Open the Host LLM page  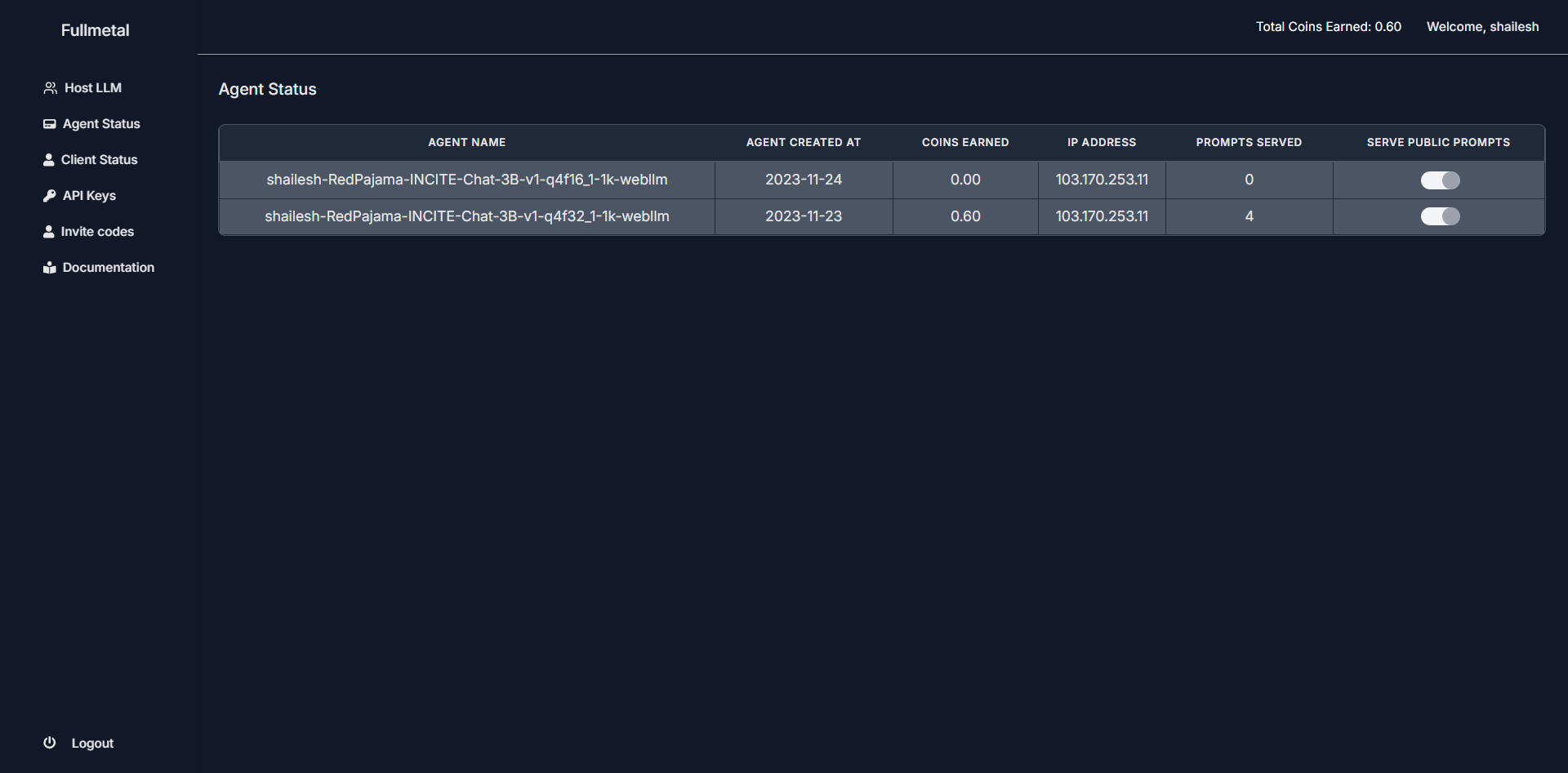pyautogui.click(x=92, y=88)
